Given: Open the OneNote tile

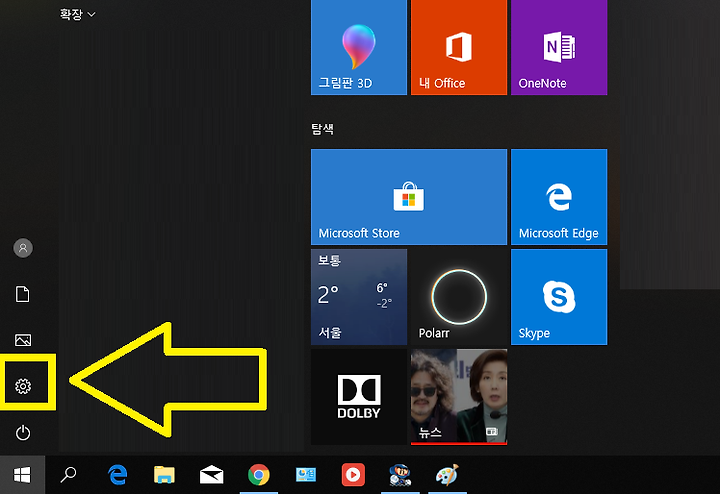Looking at the screenshot, I should [559, 47].
